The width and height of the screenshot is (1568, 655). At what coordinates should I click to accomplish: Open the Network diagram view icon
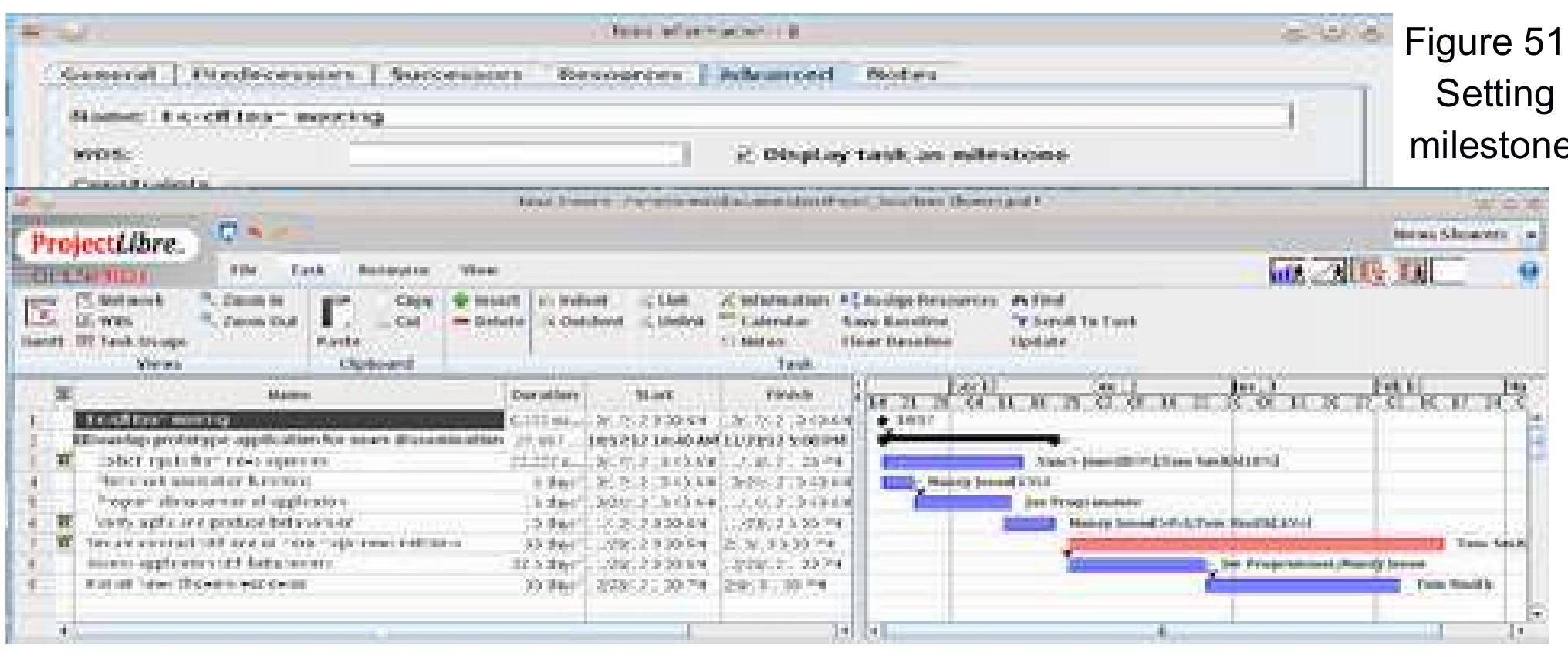pos(85,300)
